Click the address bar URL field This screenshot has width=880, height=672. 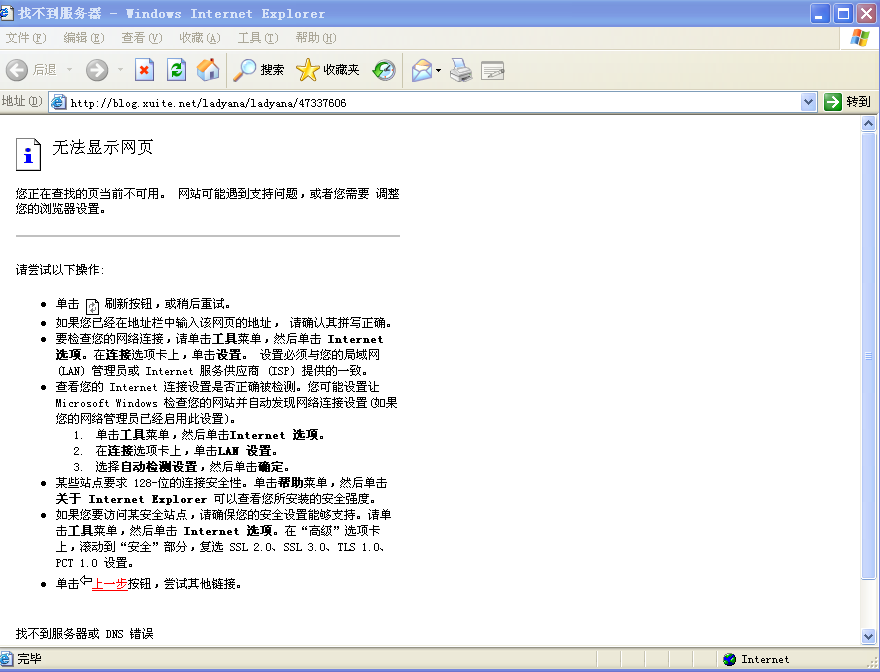pyautogui.click(x=433, y=103)
